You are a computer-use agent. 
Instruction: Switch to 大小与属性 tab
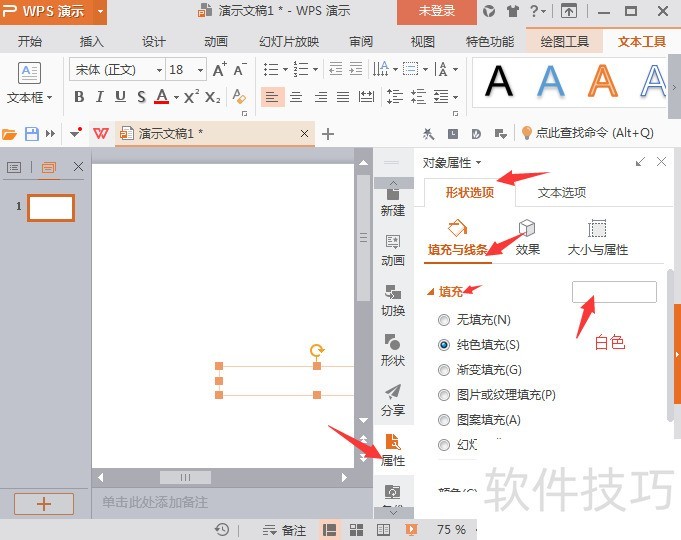598,237
